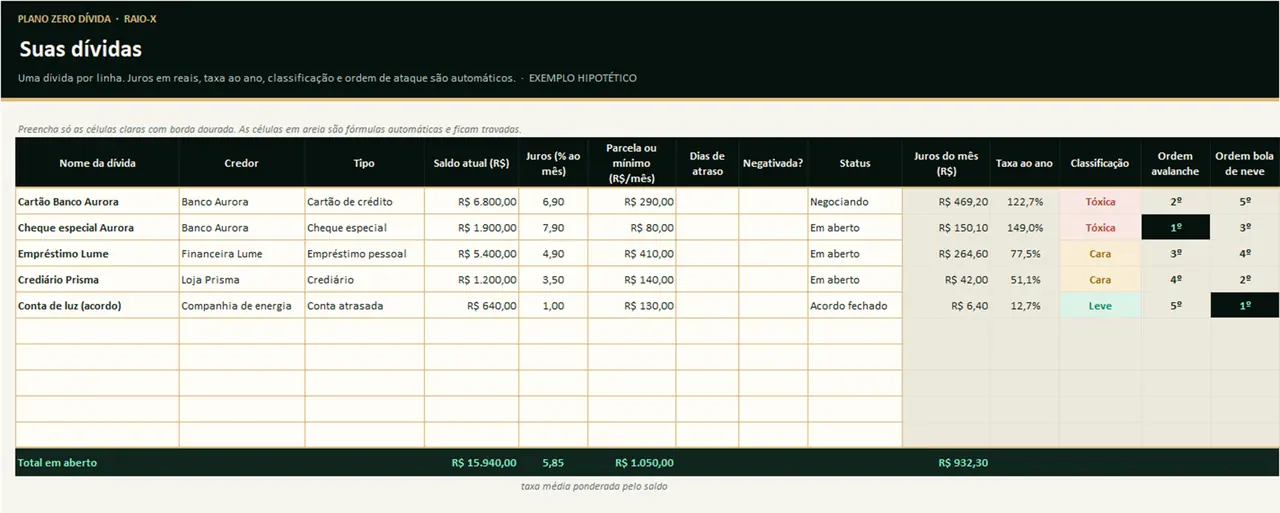The width and height of the screenshot is (1280, 513).
Task: Select "Tóxica" classification in Cartão Banco Aurora row
Action: pyautogui.click(x=1100, y=201)
